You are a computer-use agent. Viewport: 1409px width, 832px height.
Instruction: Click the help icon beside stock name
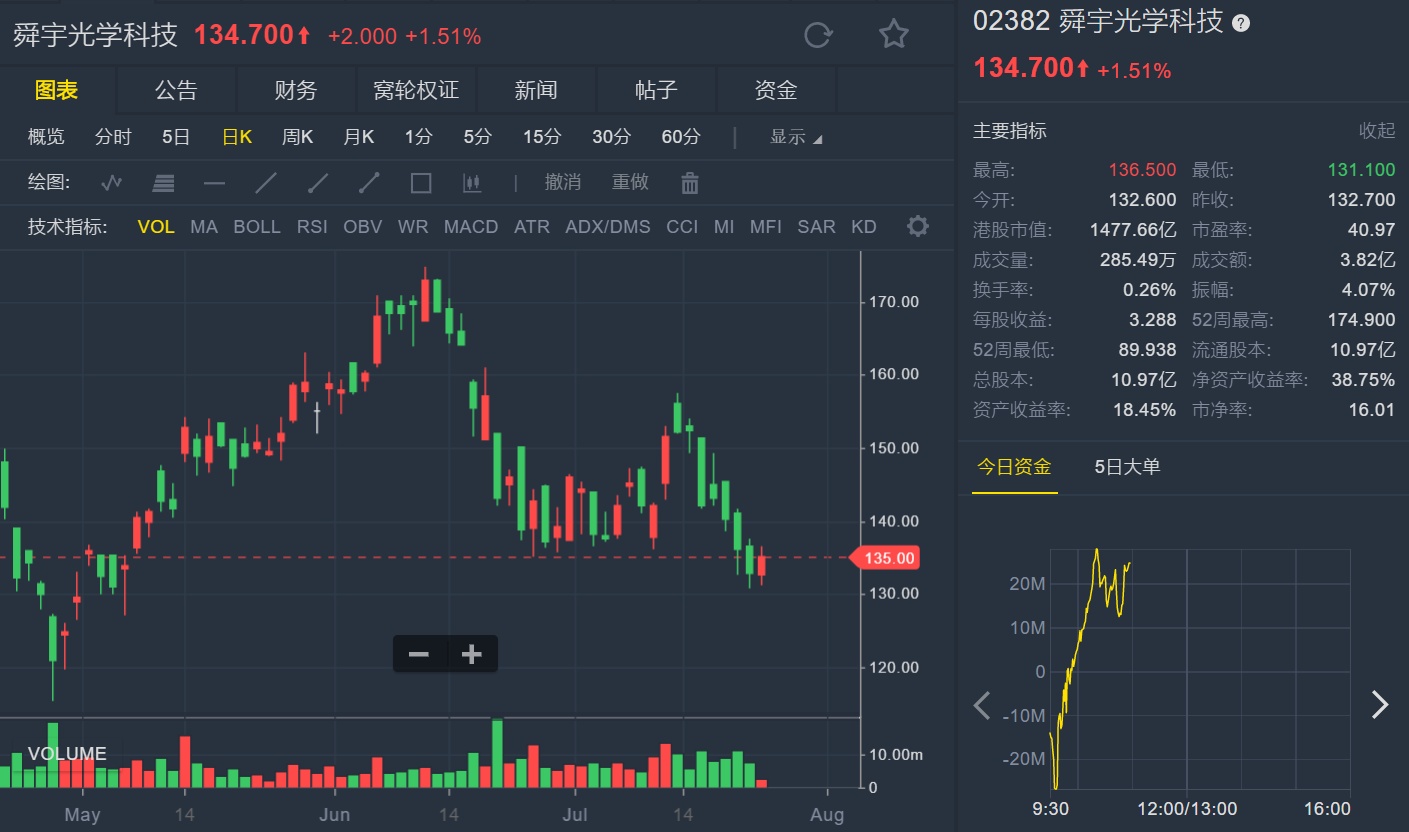[1241, 23]
